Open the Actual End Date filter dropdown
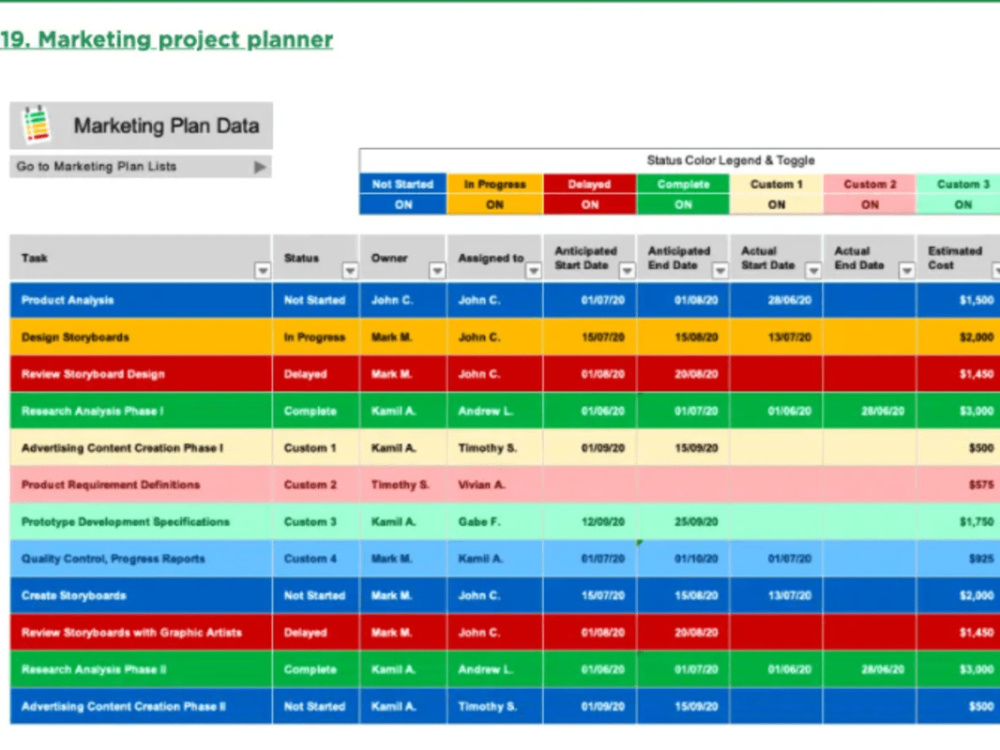1000x750 pixels. click(x=906, y=271)
